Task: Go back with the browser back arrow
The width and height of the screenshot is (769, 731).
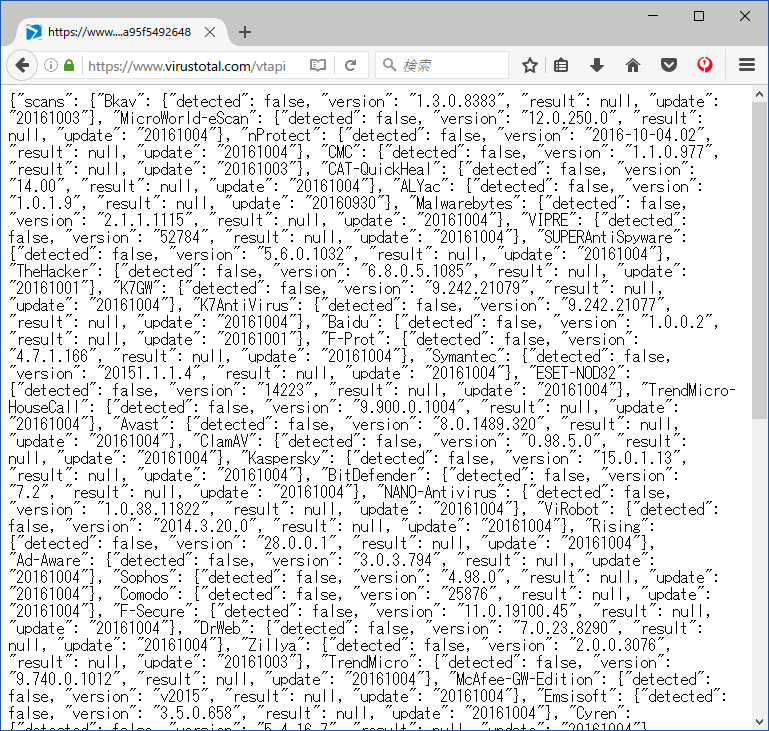Action: pos(22,65)
